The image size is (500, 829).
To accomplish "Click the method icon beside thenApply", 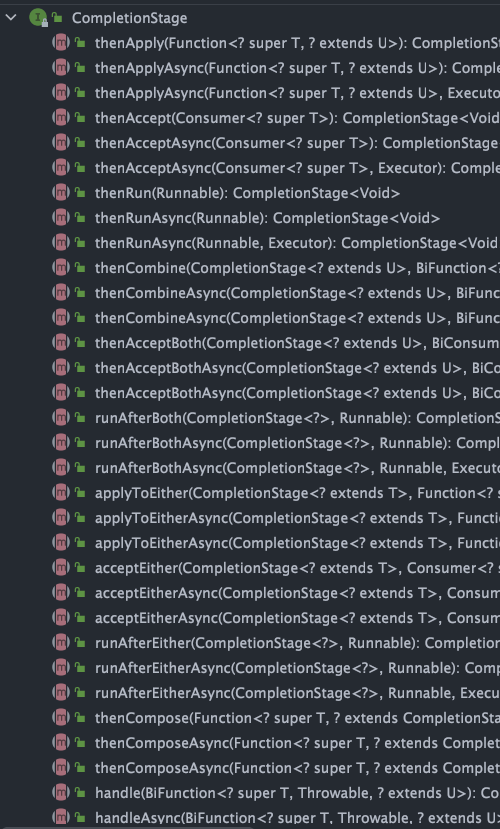I will [61, 43].
